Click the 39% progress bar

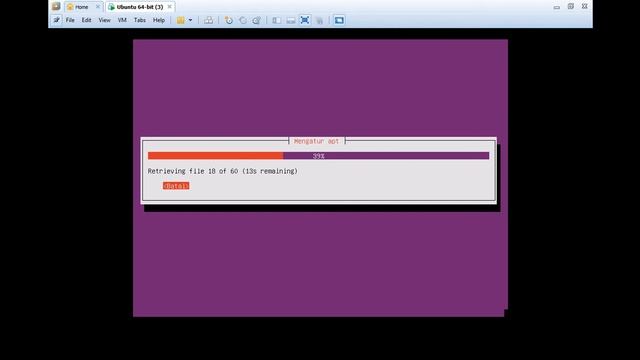pyautogui.click(x=318, y=156)
